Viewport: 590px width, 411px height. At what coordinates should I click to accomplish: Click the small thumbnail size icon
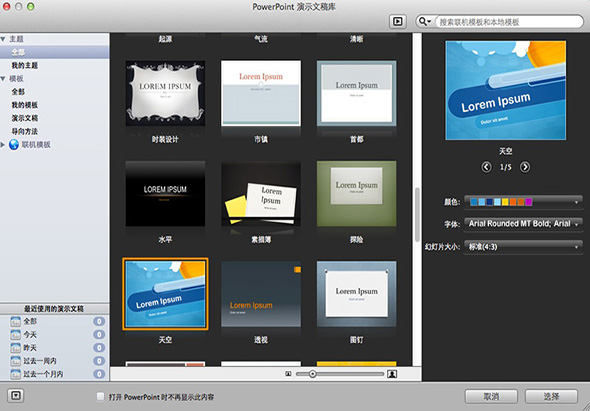(x=288, y=374)
